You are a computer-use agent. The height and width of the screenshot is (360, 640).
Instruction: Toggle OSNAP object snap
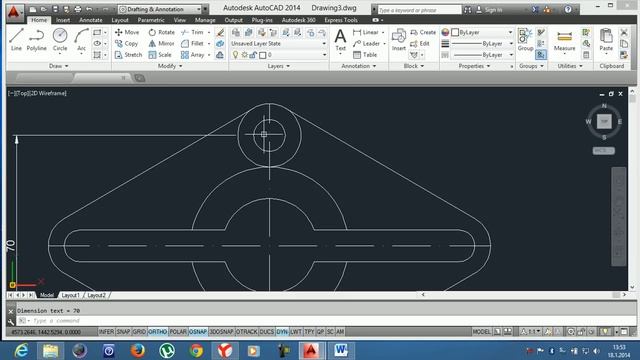[198, 332]
